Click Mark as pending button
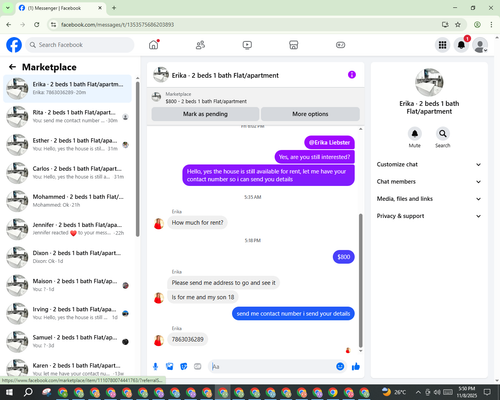This screenshot has height=400, width=500. pyautogui.click(x=205, y=114)
